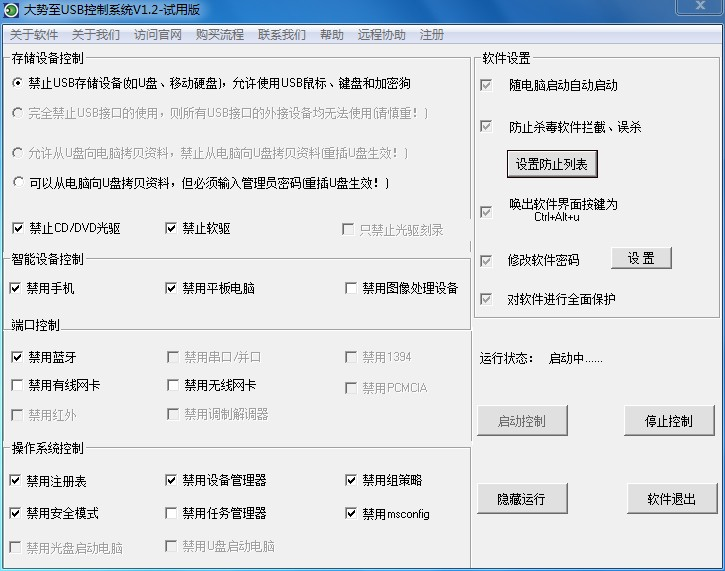The width and height of the screenshot is (725, 571).
Task: Toggle 禁用光盘启动电脑 checkbox
Action: [x=15, y=547]
